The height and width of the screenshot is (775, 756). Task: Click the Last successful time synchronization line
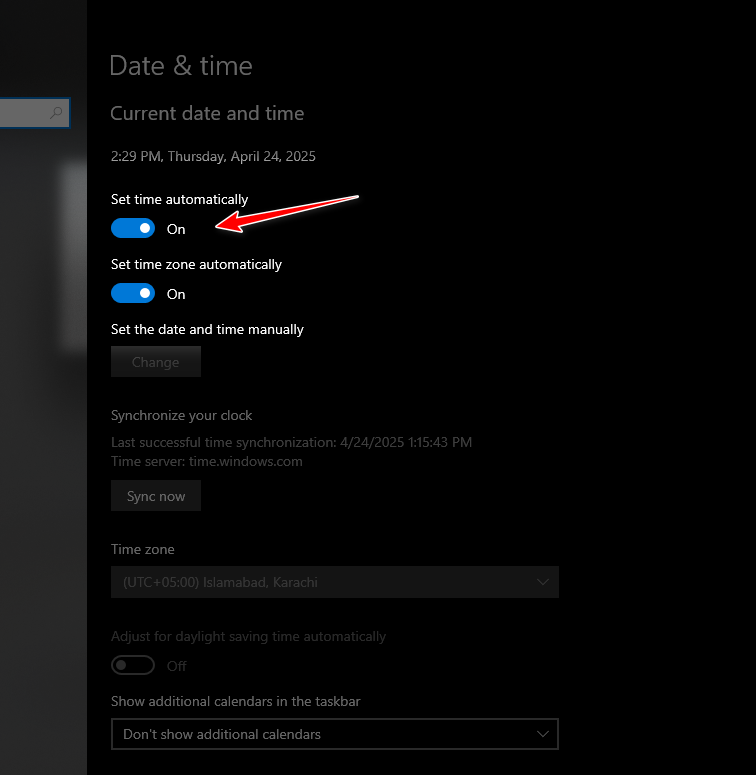click(x=291, y=442)
